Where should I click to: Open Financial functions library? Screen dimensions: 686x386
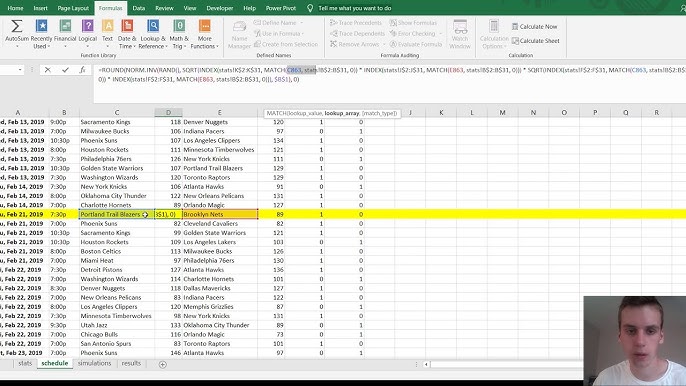pyautogui.click(x=65, y=34)
